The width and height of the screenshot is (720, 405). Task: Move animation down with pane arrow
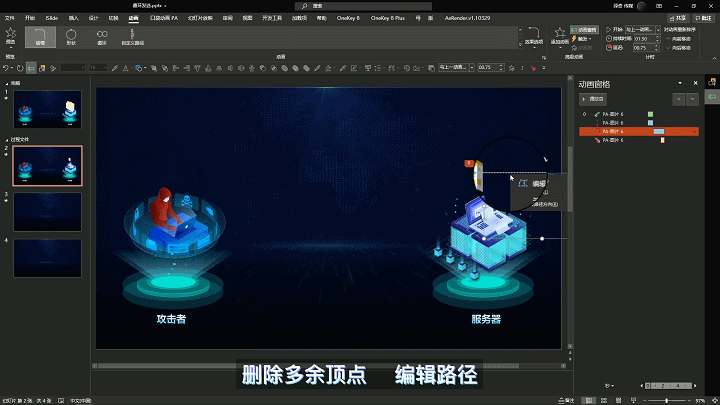[692, 99]
